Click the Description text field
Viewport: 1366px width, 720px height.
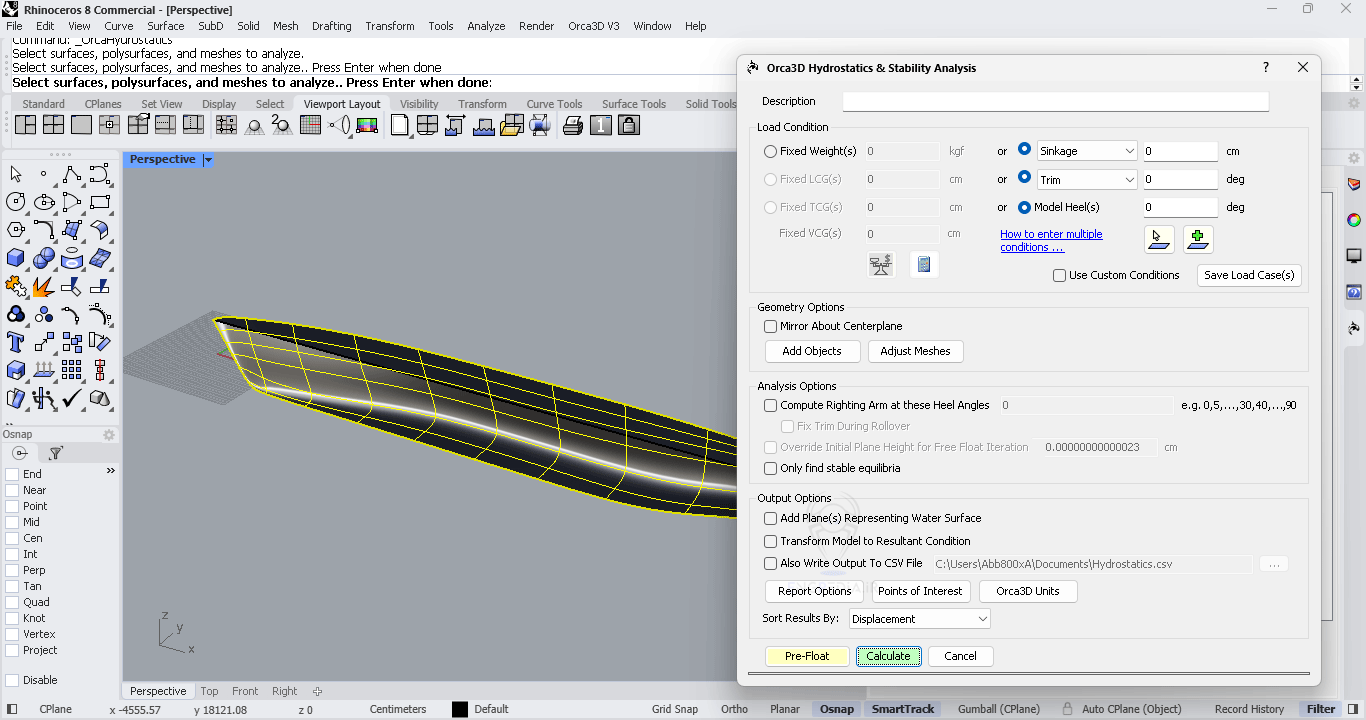pyautogui.click(x=1055, y=102)
